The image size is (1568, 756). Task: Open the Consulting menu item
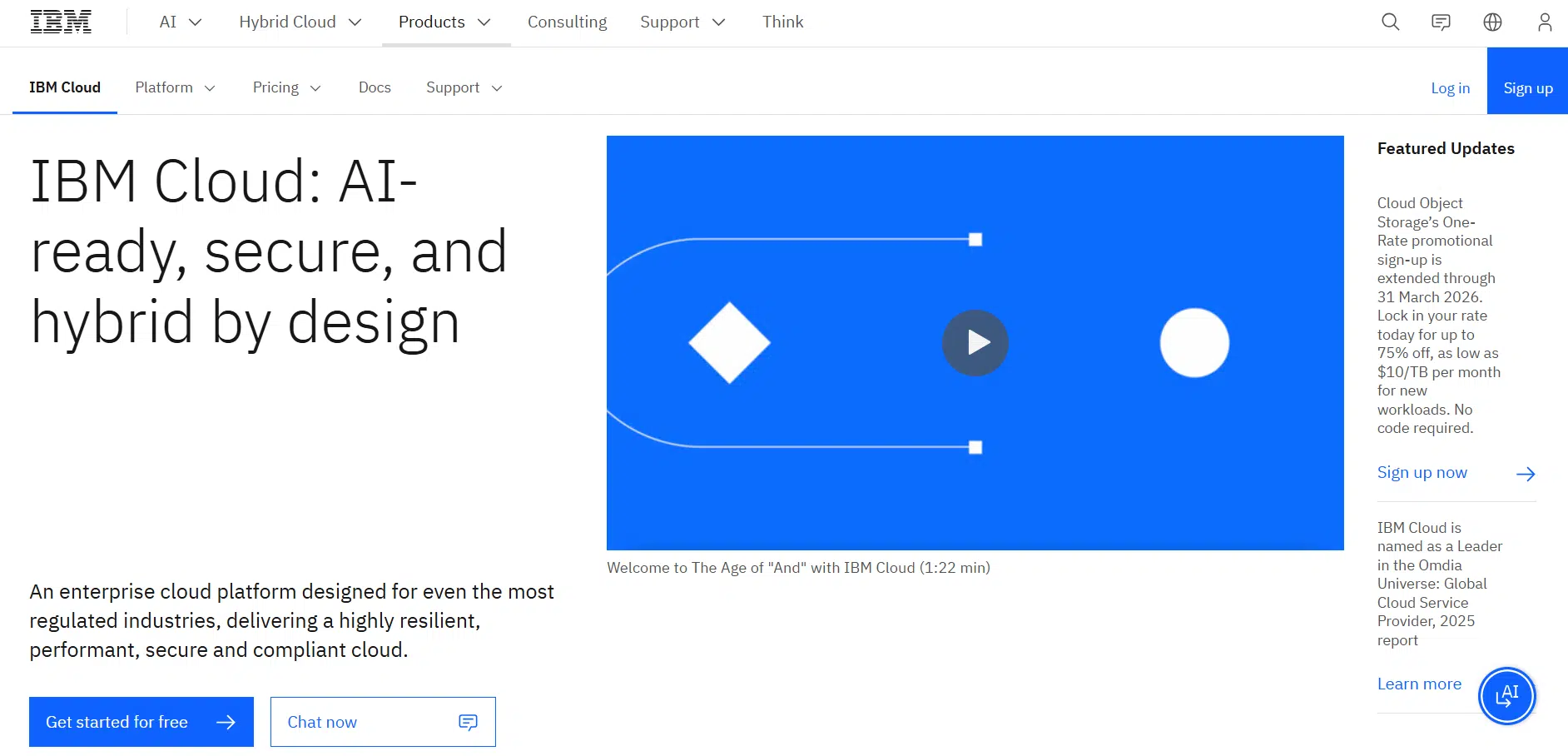coord(567,22)
